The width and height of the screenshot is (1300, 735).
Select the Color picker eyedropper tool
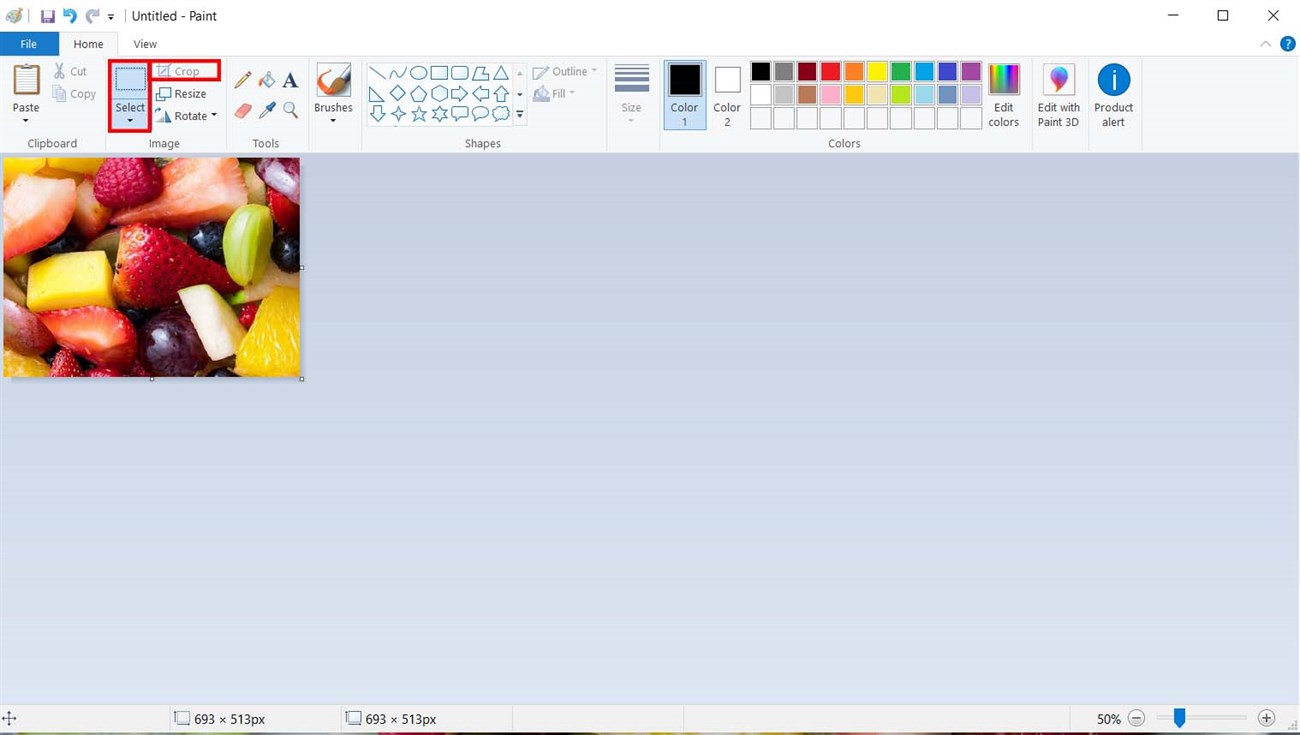click(x=267, y=110)
